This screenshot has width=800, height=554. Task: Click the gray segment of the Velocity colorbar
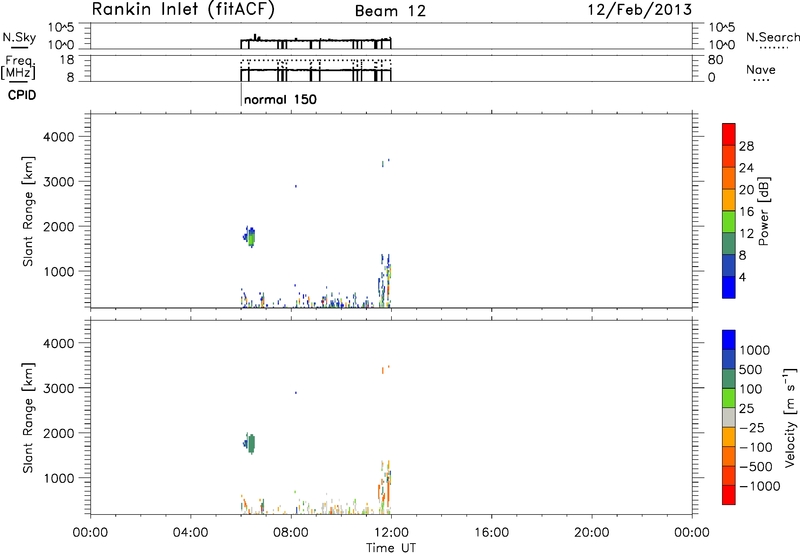click(729, 417)
